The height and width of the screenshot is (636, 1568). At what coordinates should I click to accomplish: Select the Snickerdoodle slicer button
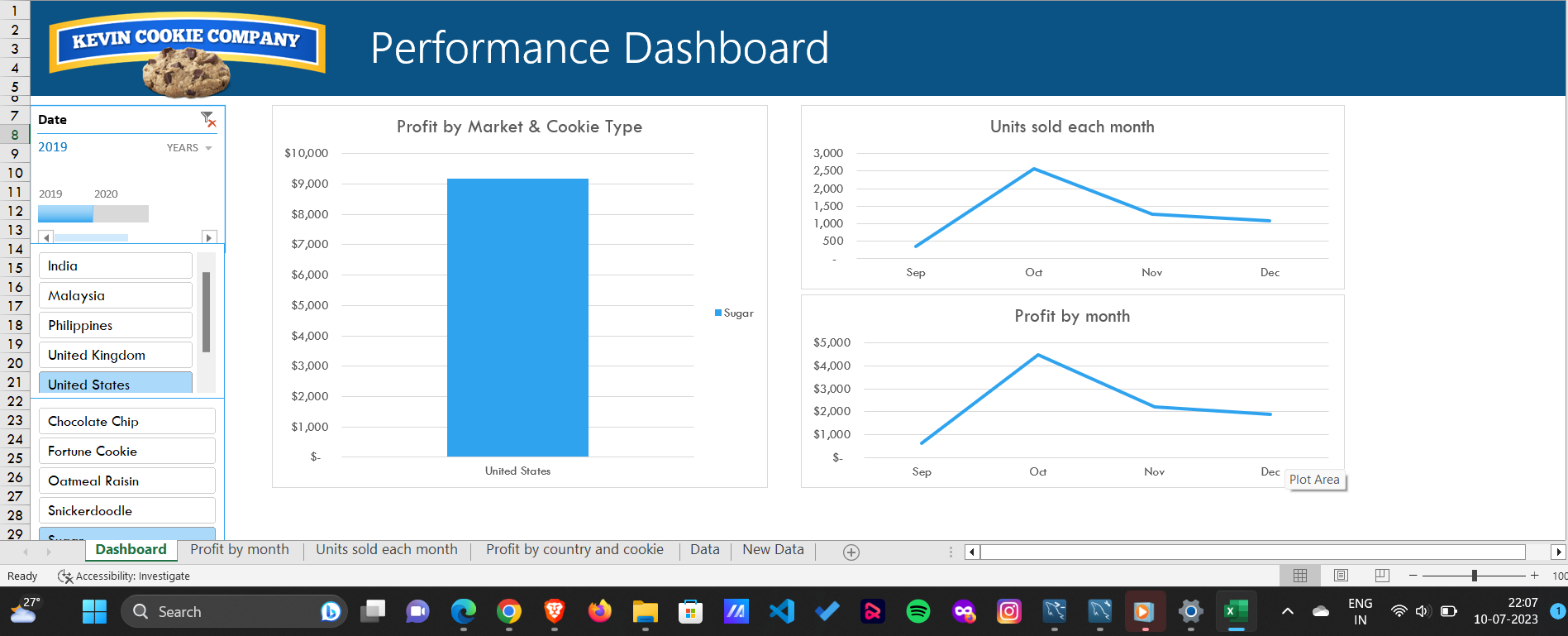coord(127,510)
